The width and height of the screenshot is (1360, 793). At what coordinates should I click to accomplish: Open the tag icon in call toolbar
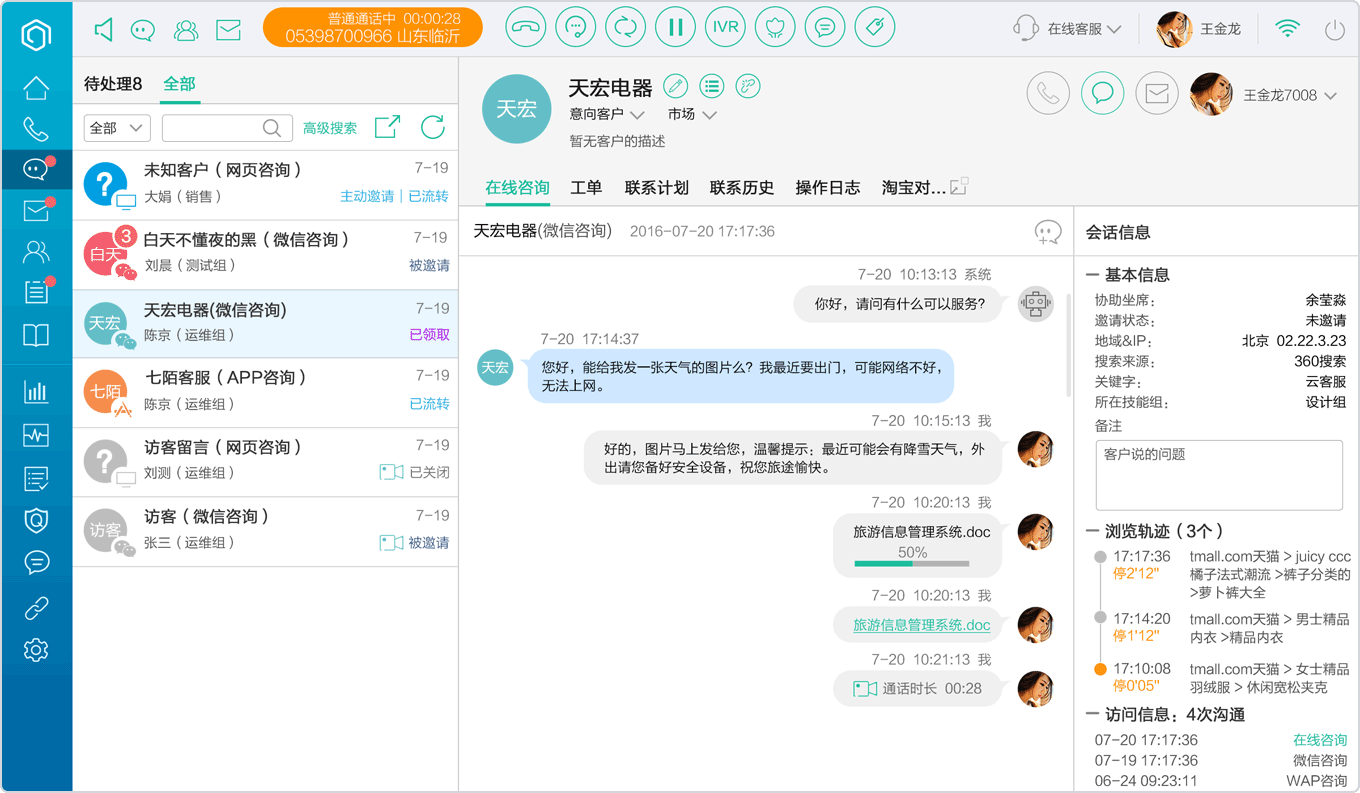(x=876, y=28)
